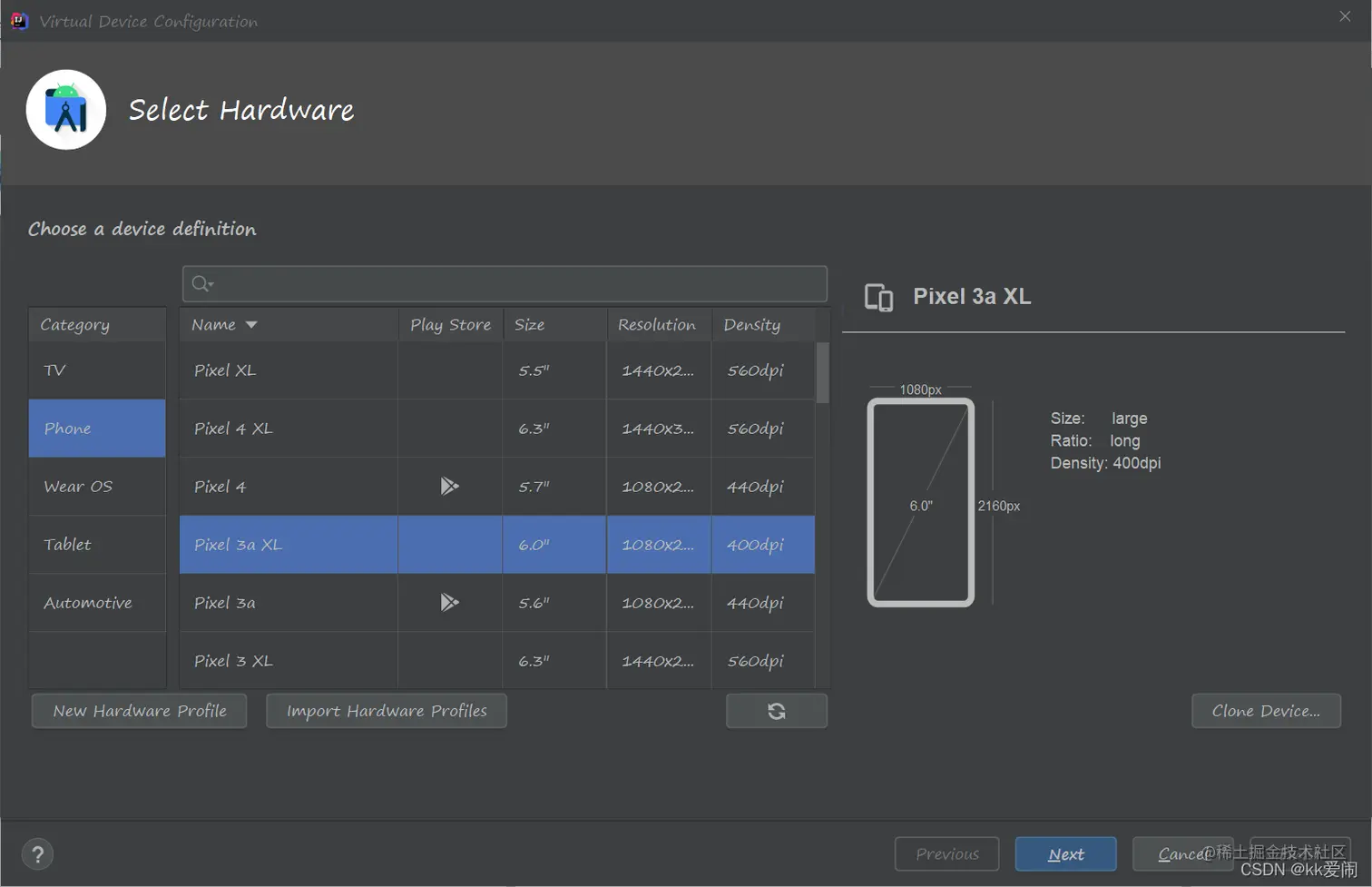1372x887 pixels.
Task: Click the 560dpi cell for Pixel XL
Action: click(x=763, y=370)
